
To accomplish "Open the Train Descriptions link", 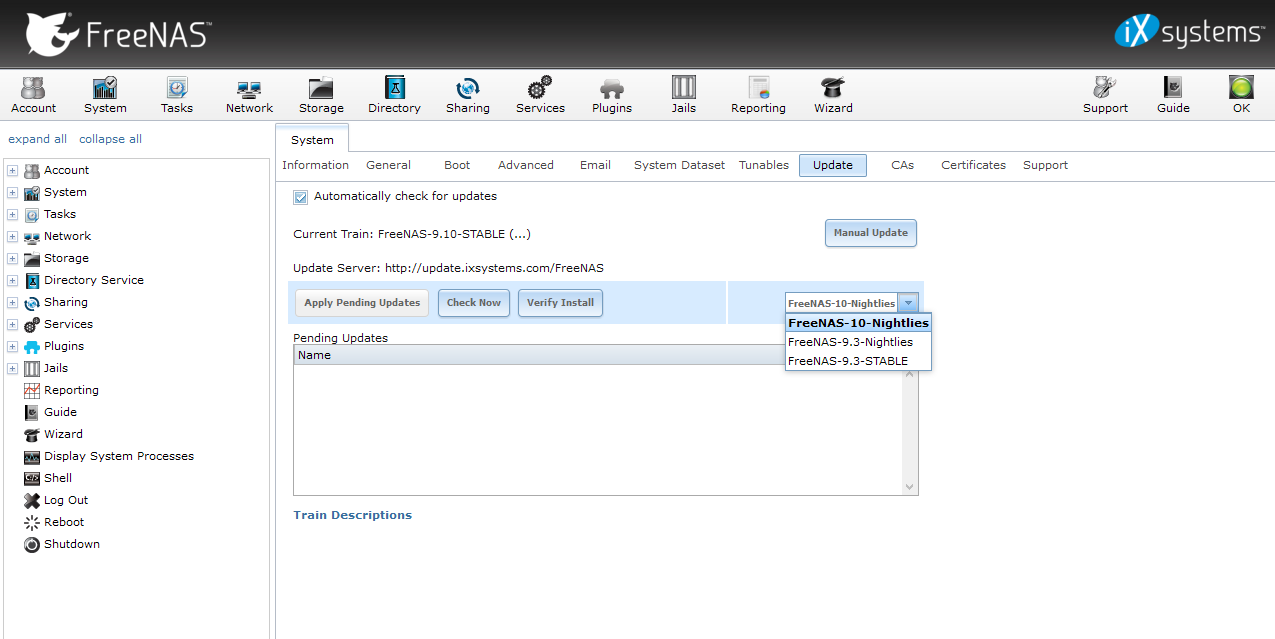I will click(352, 515).
